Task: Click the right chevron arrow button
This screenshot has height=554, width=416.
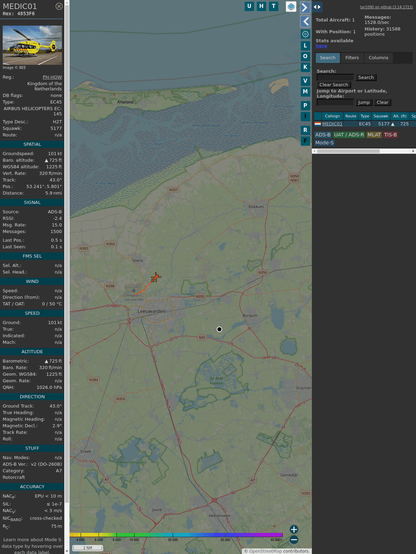Action: (x=305, y=7)
